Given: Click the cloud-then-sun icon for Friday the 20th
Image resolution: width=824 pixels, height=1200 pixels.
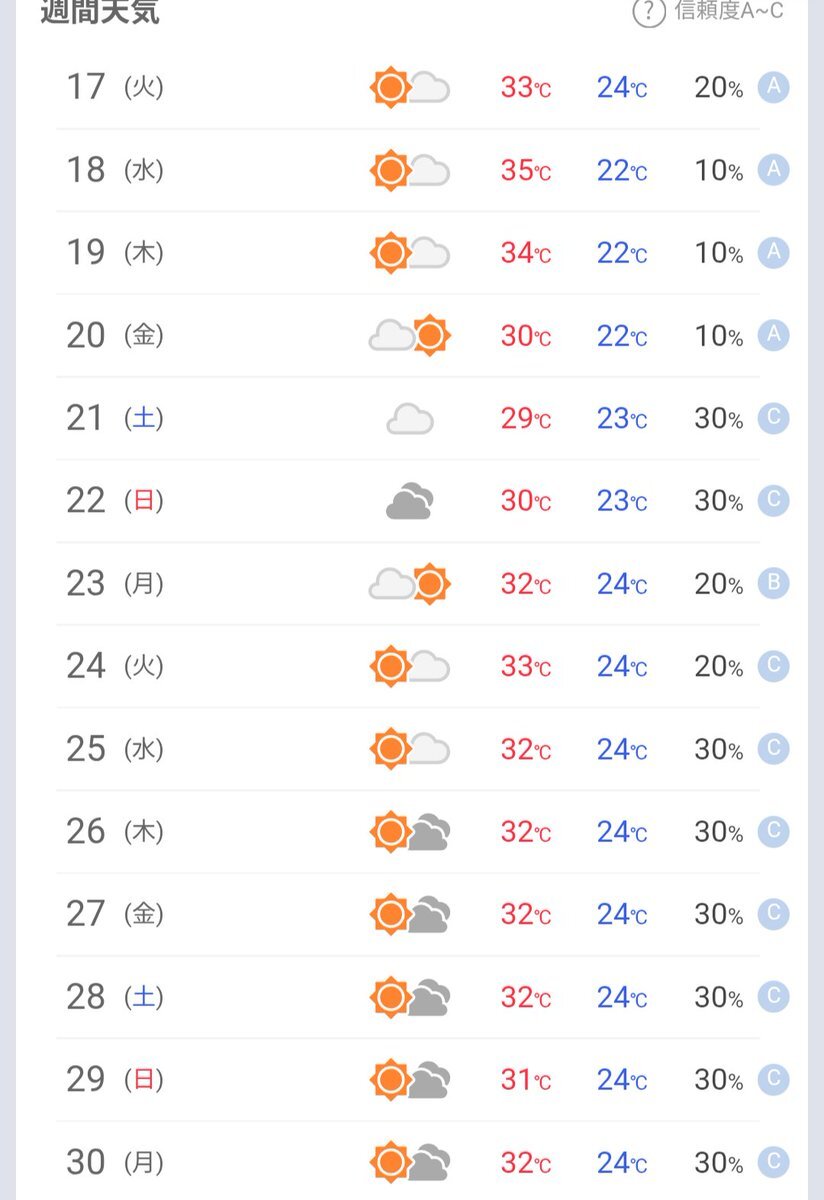Looking at the screenshot, I should point(410,336).
